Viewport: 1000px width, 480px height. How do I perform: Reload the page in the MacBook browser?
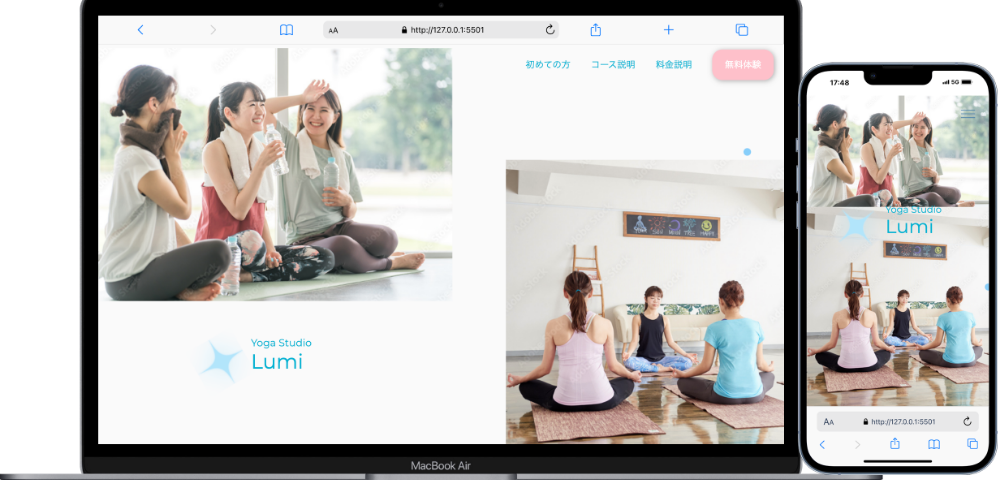click(550, 30)
